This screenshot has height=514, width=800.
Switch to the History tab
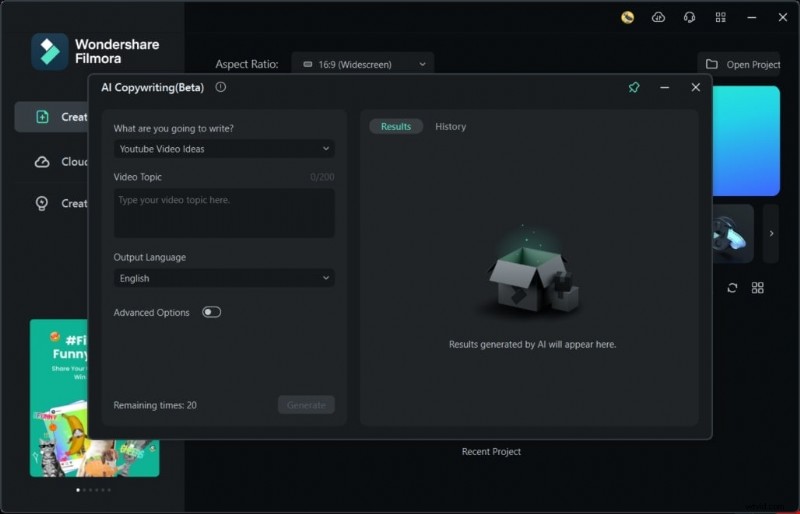(x=450, y=127)
